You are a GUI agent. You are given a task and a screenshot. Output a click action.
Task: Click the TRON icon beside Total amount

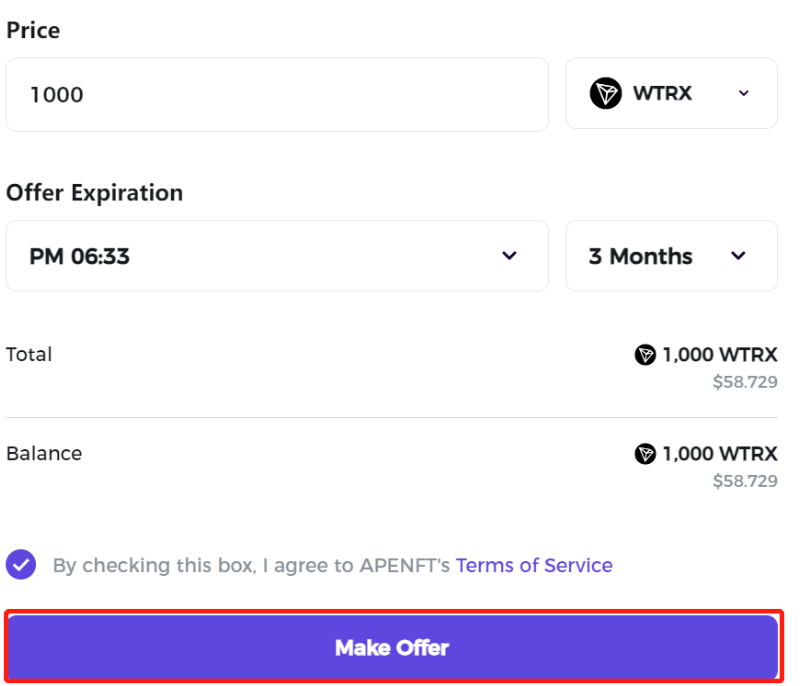point(645,355)
